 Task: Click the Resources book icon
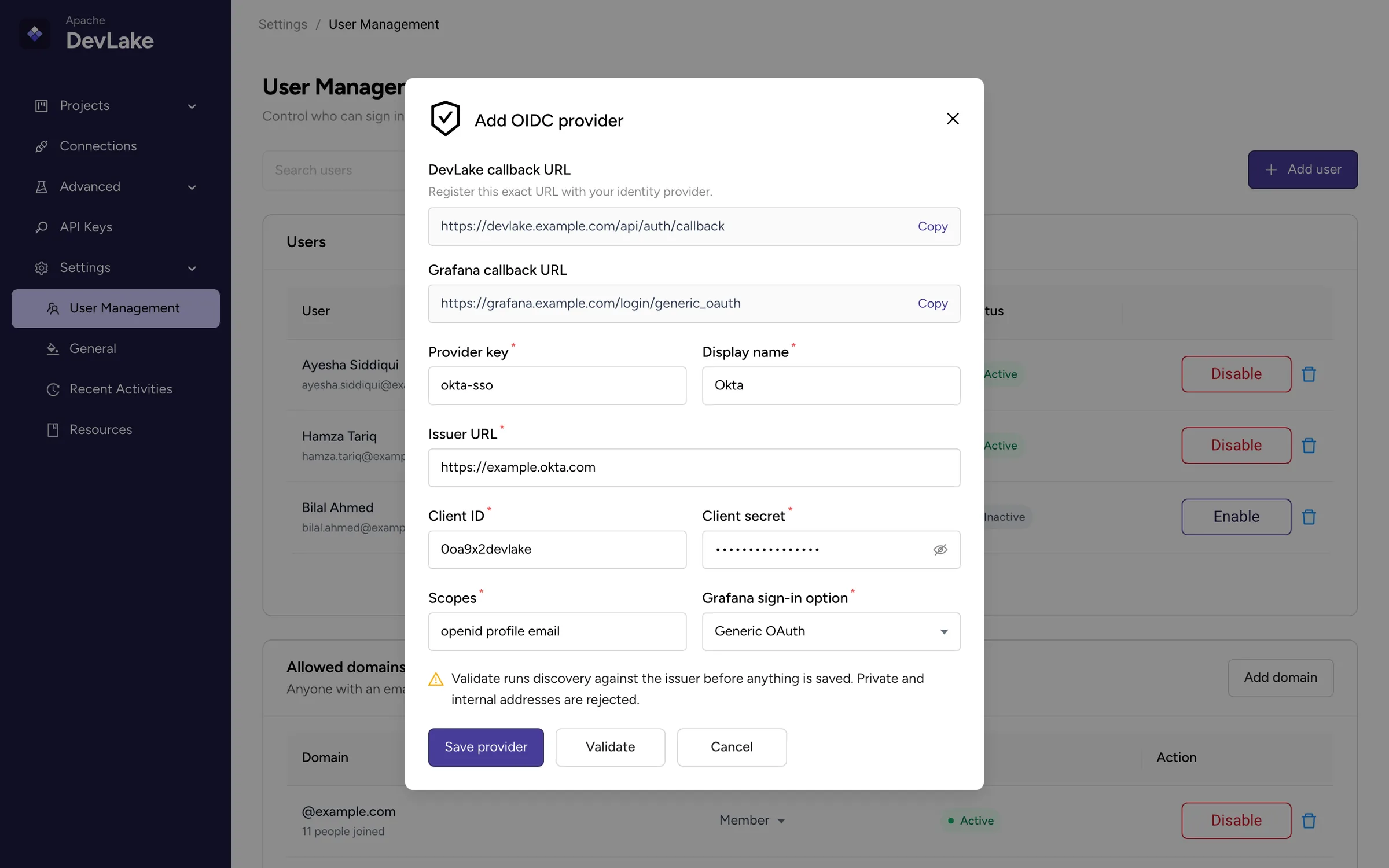53,430
